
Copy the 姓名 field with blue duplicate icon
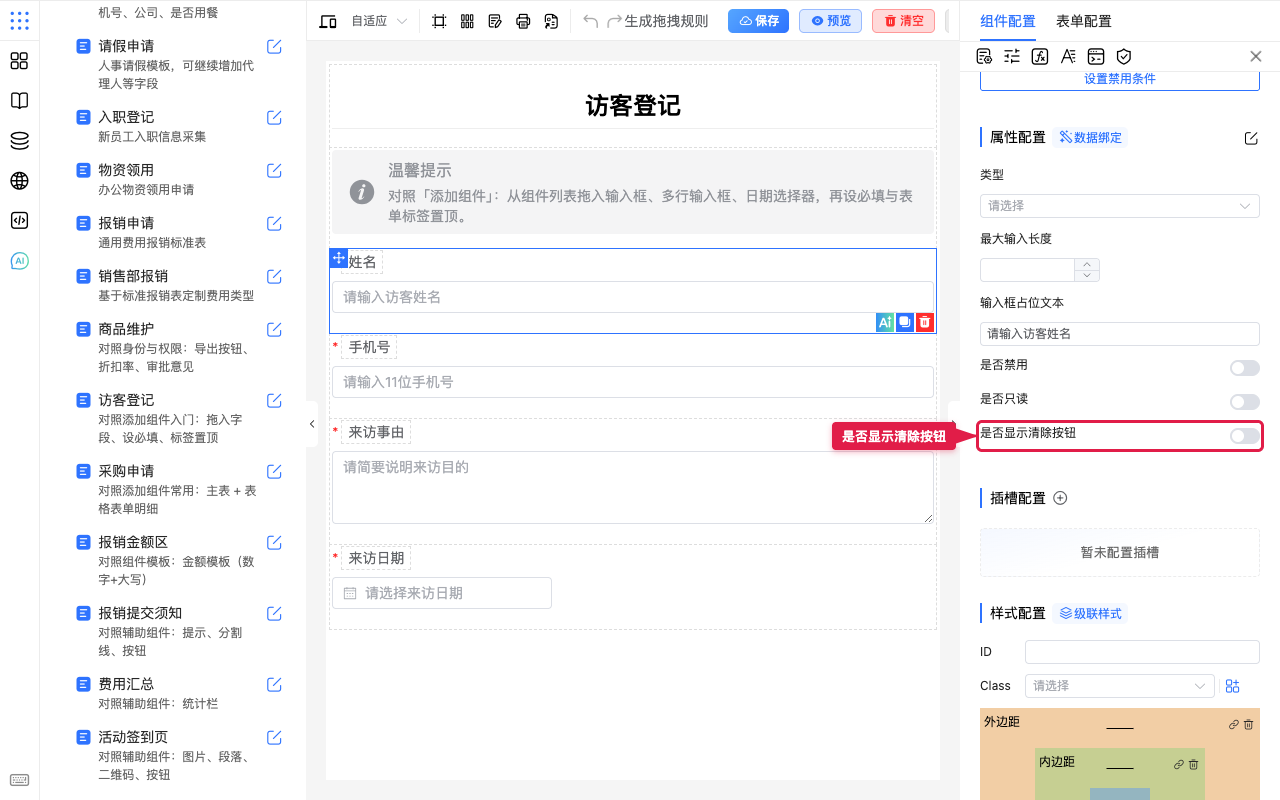coord(905,322)
